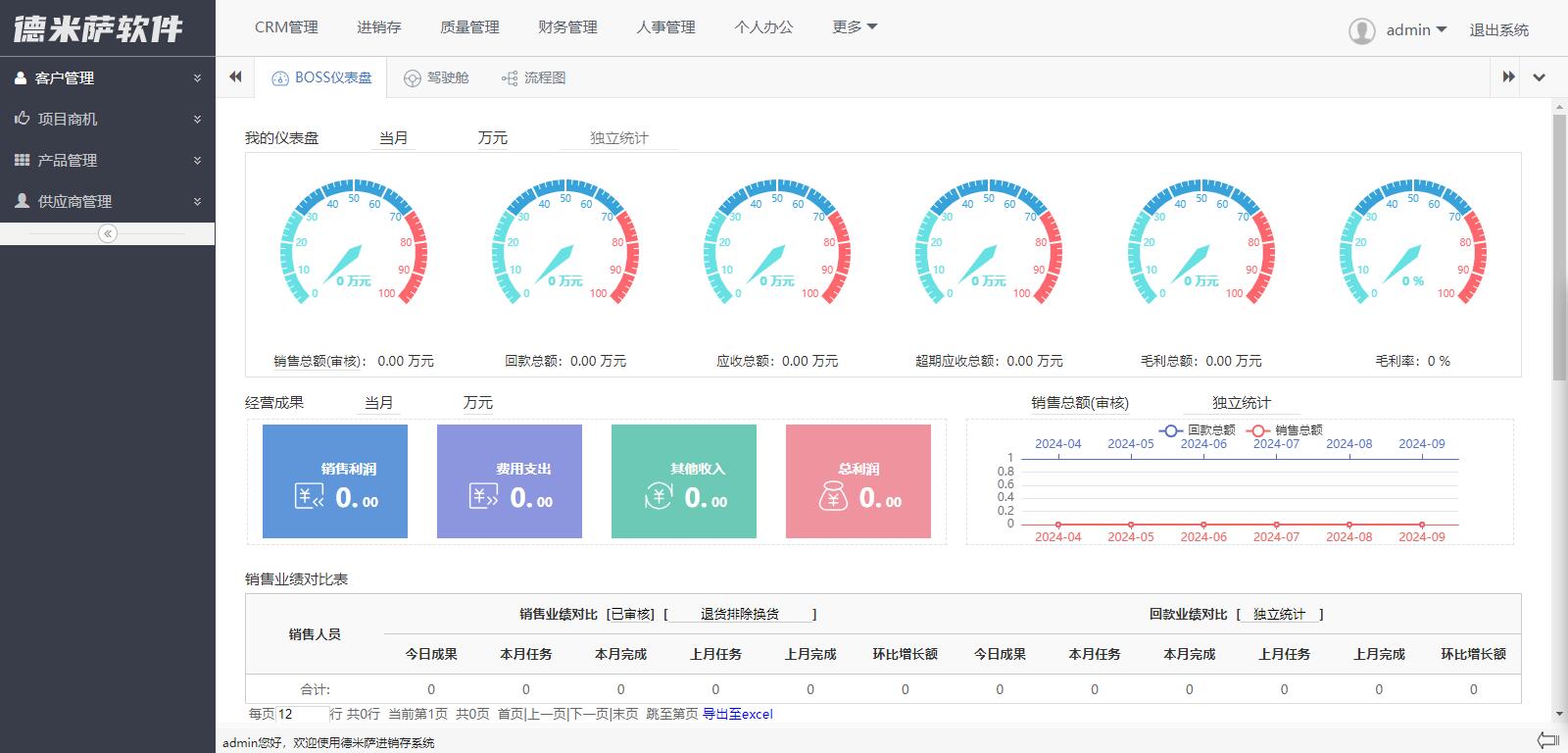The width and height of the screenshot is (1568, 753).
Task: Click the 供应商管理 user icon
Action: (22, 200)
